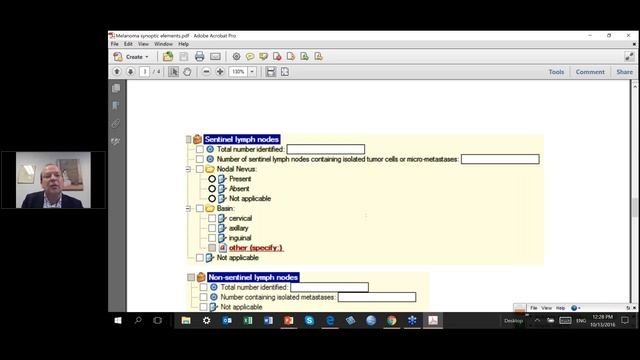The height and width of the screenshot is (360, 640).
Task: Click the isolated tumor cells count field
Action: coord(500,159)
